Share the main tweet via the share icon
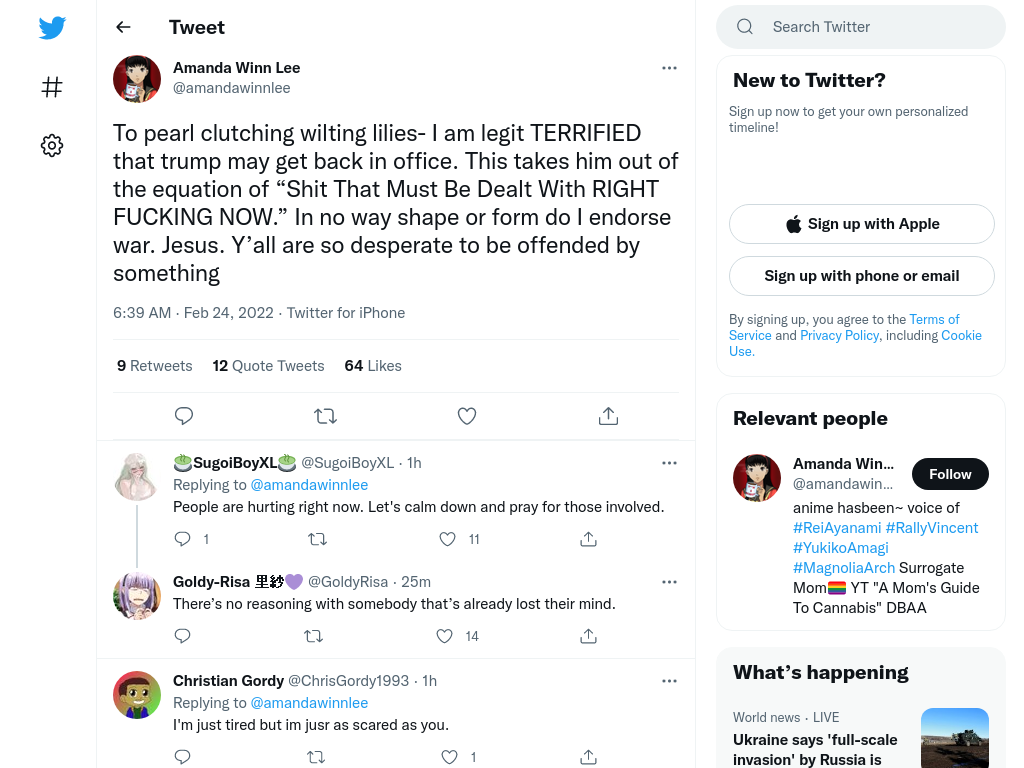 (608, 416)
